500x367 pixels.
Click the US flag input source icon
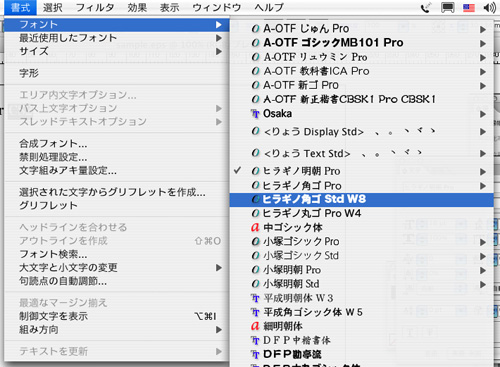point(469,7)
